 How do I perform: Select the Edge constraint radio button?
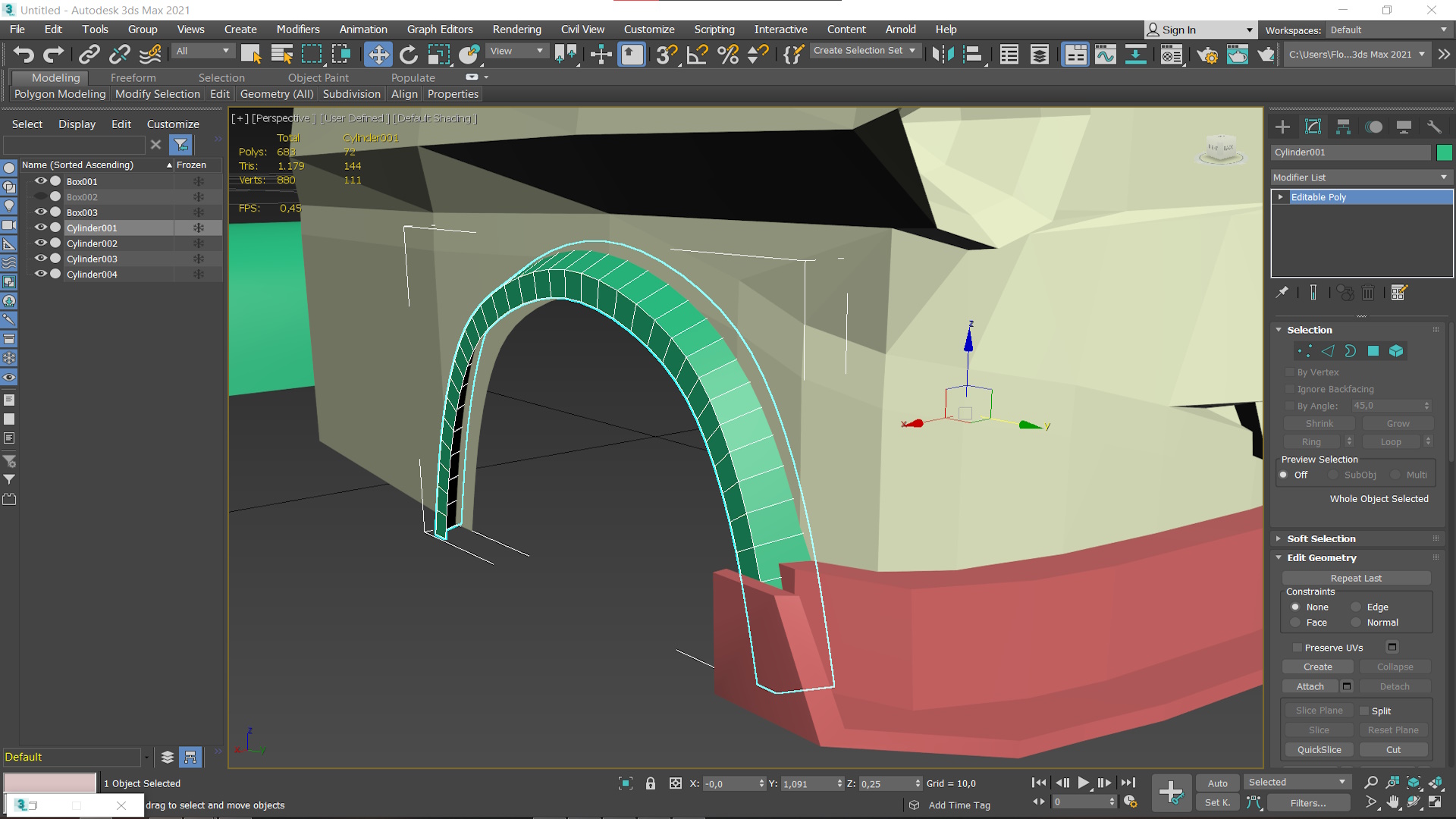pyautogui.click(x=1356, y=607)
